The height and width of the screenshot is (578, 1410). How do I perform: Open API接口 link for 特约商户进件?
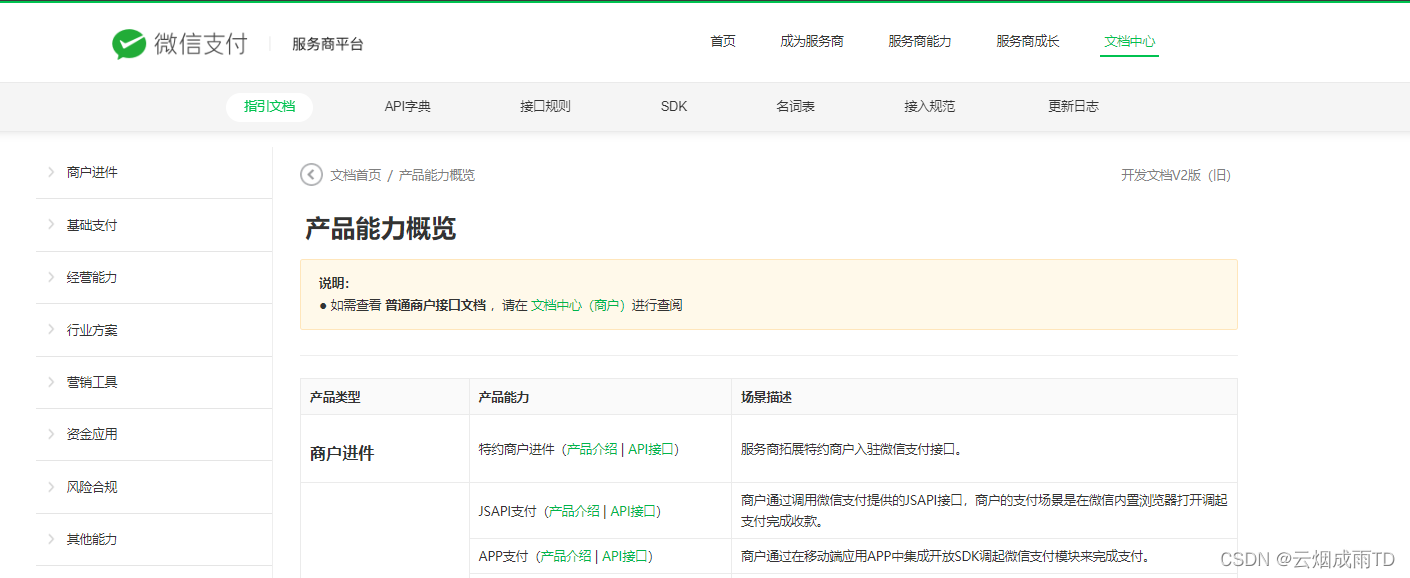(x=651, y=450)
